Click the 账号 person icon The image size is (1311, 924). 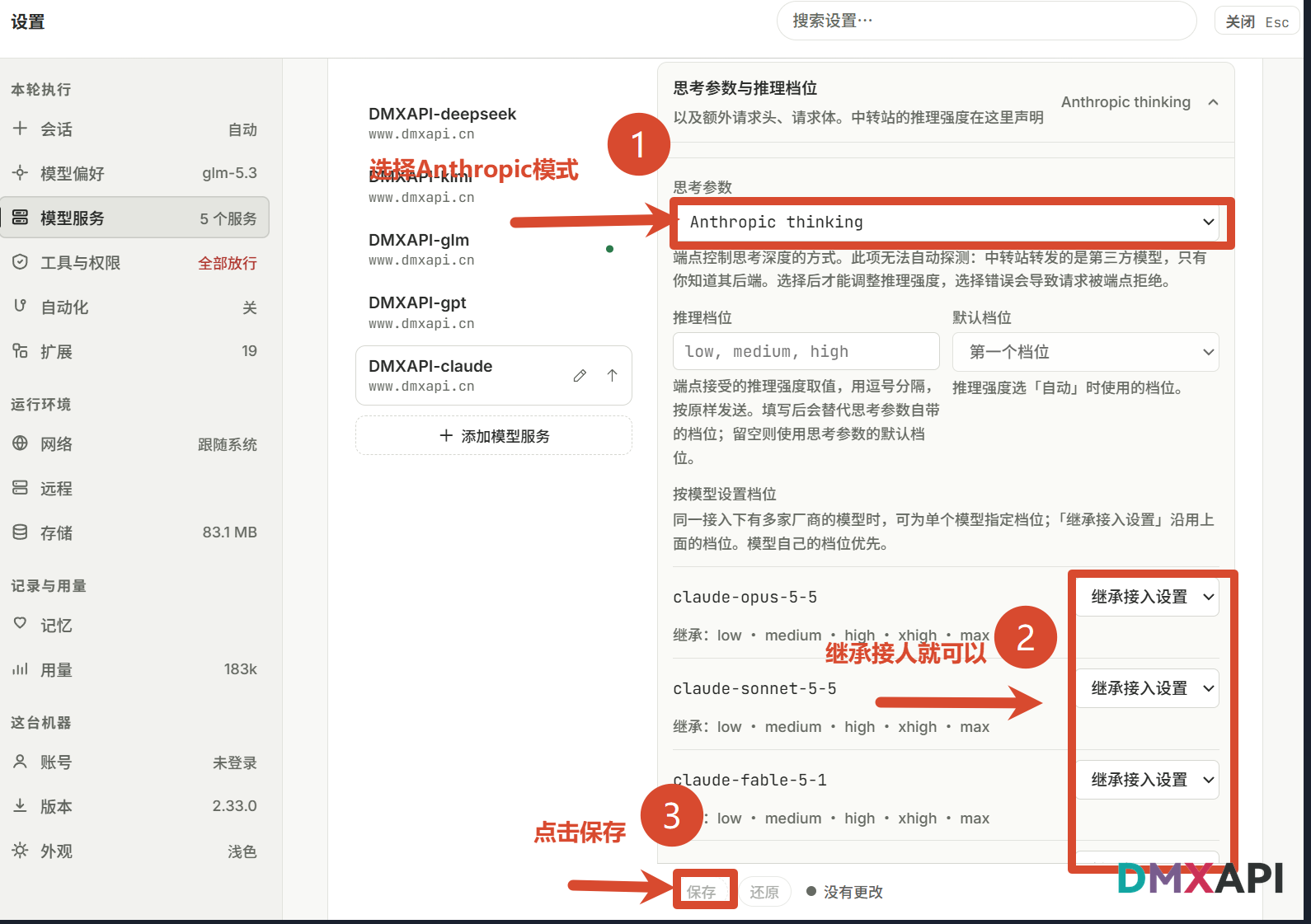(x=20, y=762)
